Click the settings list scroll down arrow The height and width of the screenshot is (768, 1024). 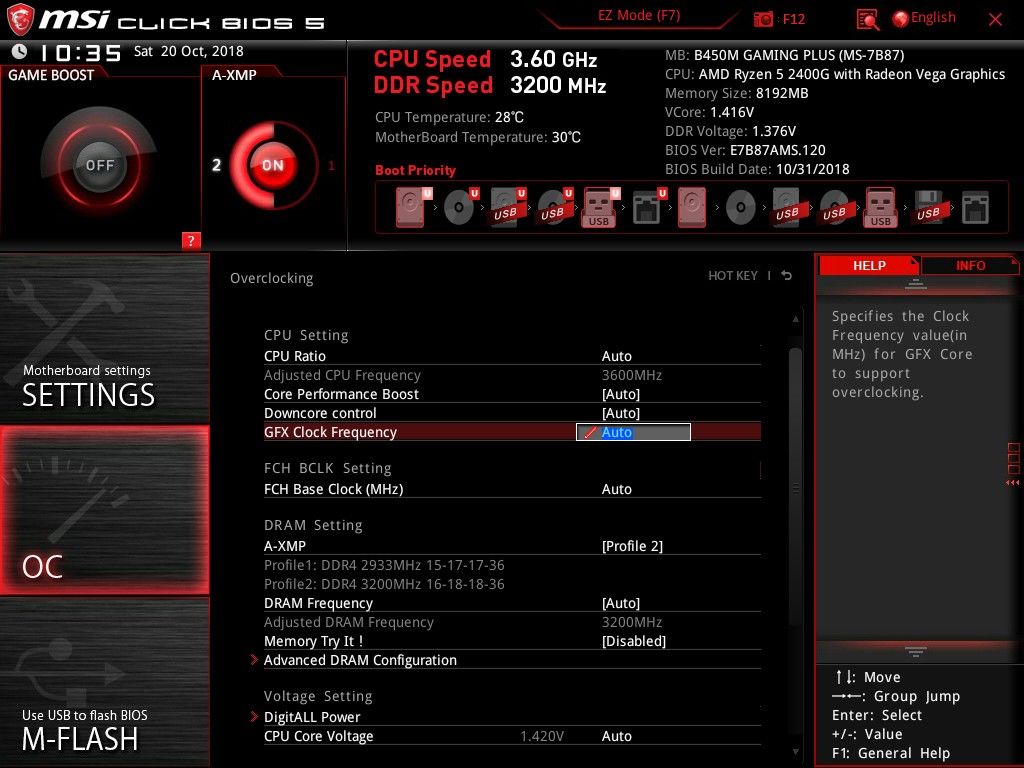click(795, 752)
